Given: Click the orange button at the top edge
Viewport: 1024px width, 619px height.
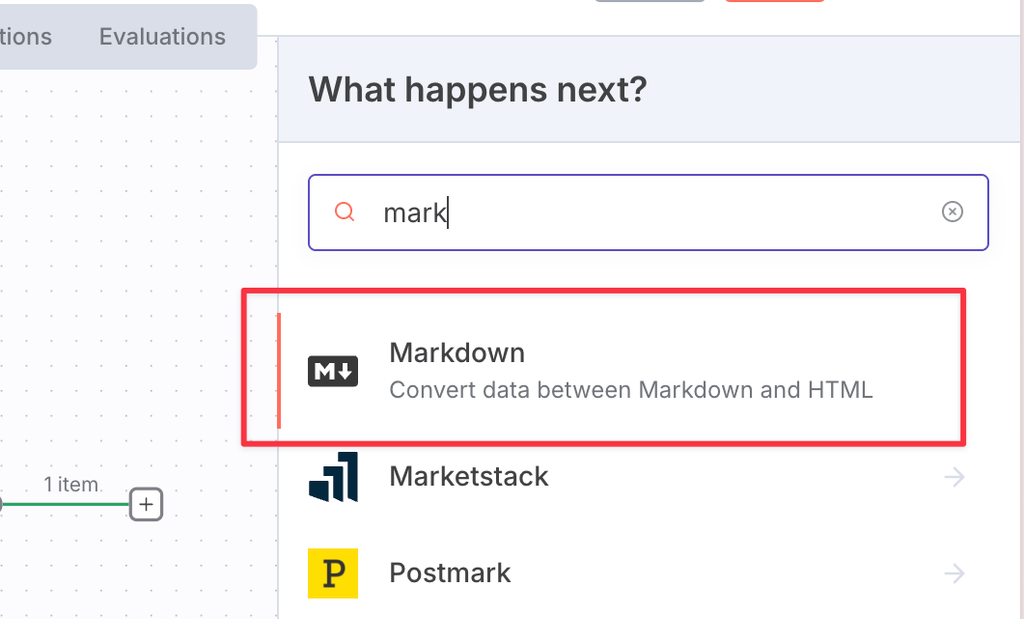Looking at the screenshot, I should tap(775, 1).
